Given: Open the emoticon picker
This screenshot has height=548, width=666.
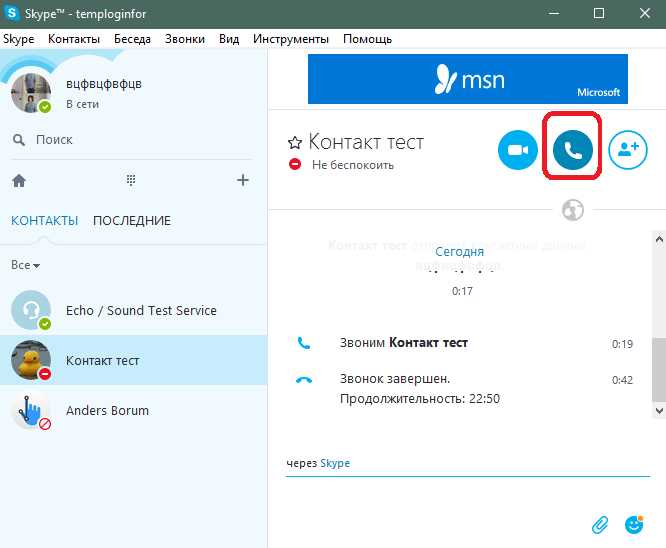Looking at the screenshot, I should pos(634,525).
